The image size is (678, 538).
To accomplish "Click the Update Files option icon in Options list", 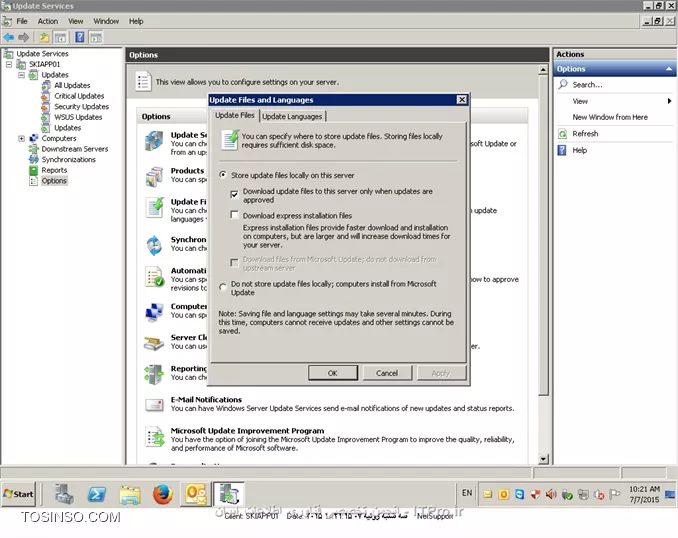I will coord(154,208).
